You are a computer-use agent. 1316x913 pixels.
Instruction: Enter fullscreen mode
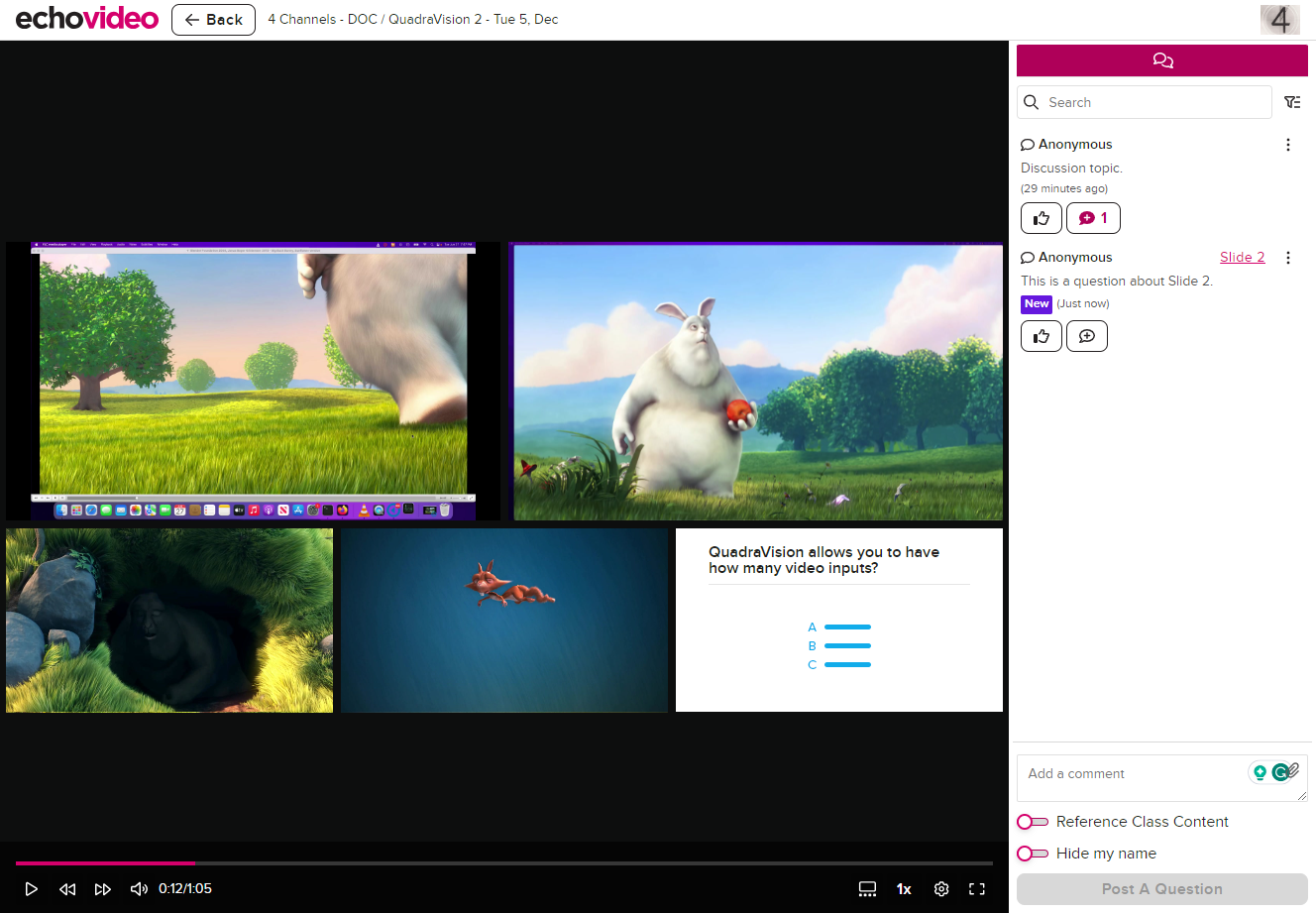(977, 889)
